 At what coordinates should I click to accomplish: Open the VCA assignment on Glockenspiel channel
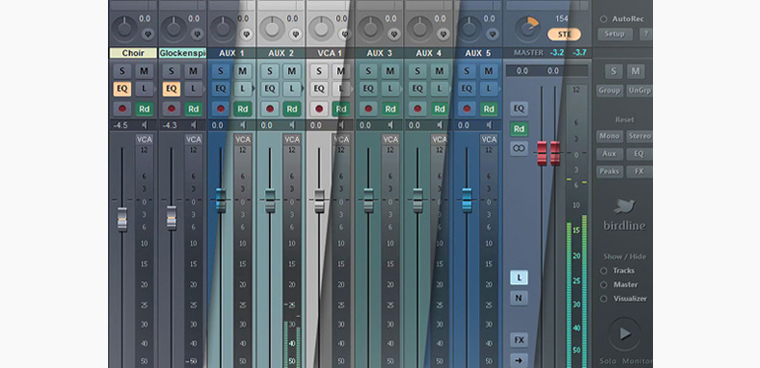[x=193, y=140]
